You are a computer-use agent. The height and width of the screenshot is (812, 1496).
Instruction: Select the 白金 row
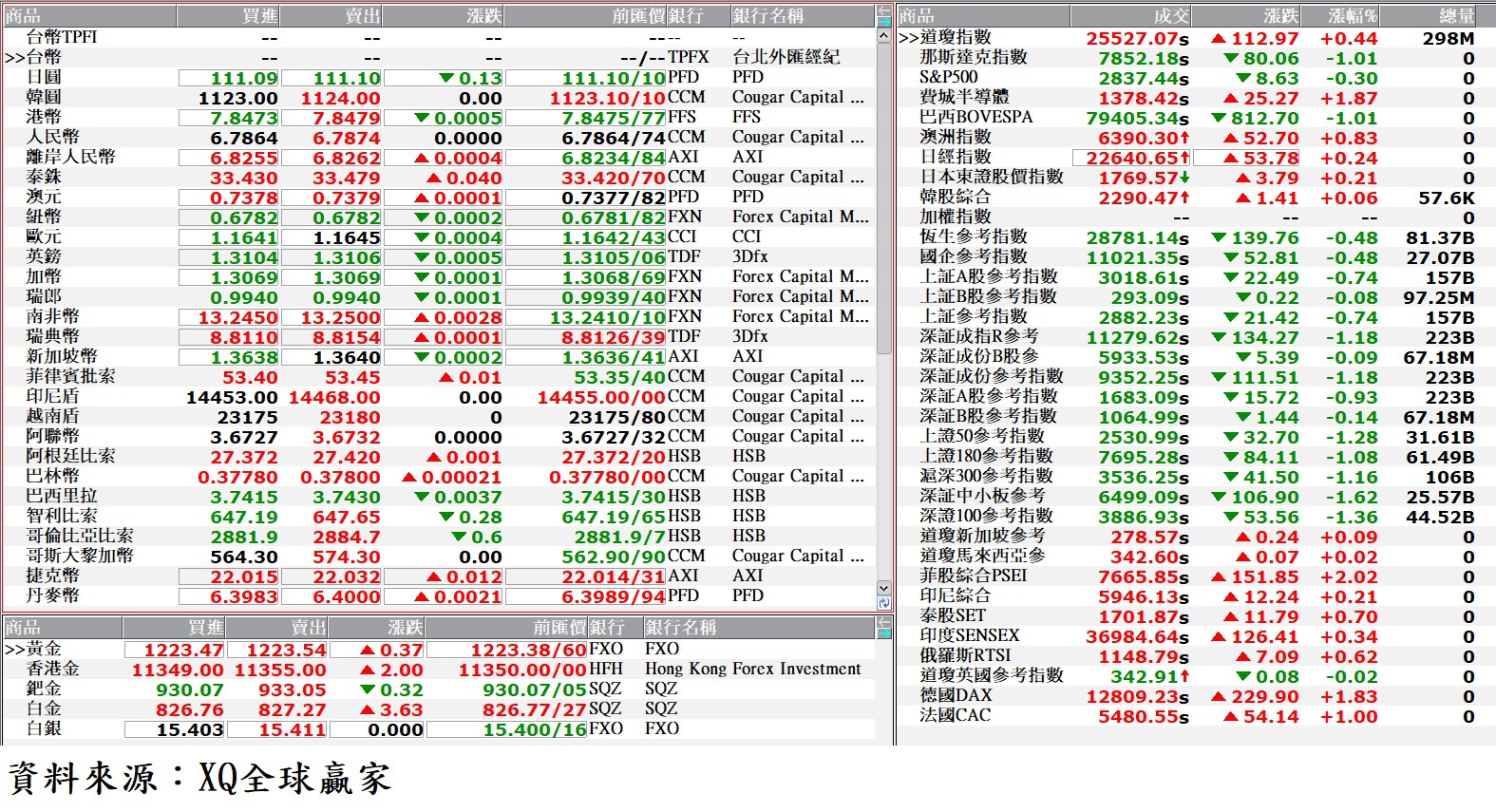(x=439, y=708)
